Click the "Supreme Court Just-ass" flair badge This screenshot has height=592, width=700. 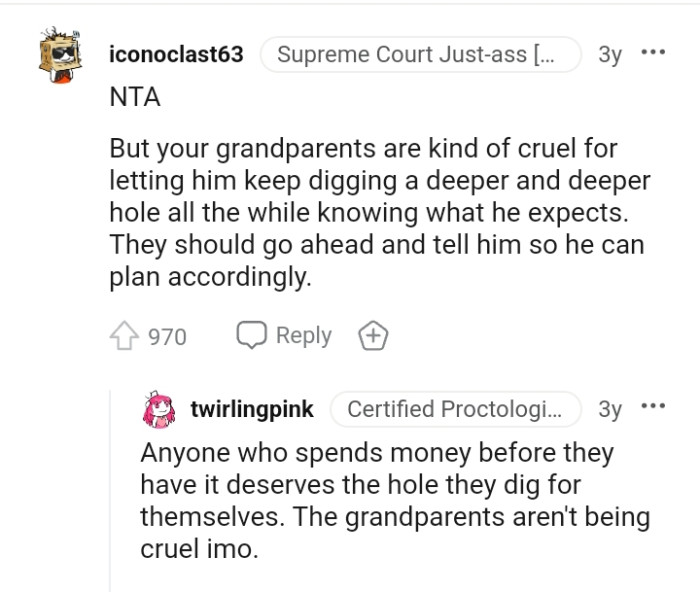(420, 55)
